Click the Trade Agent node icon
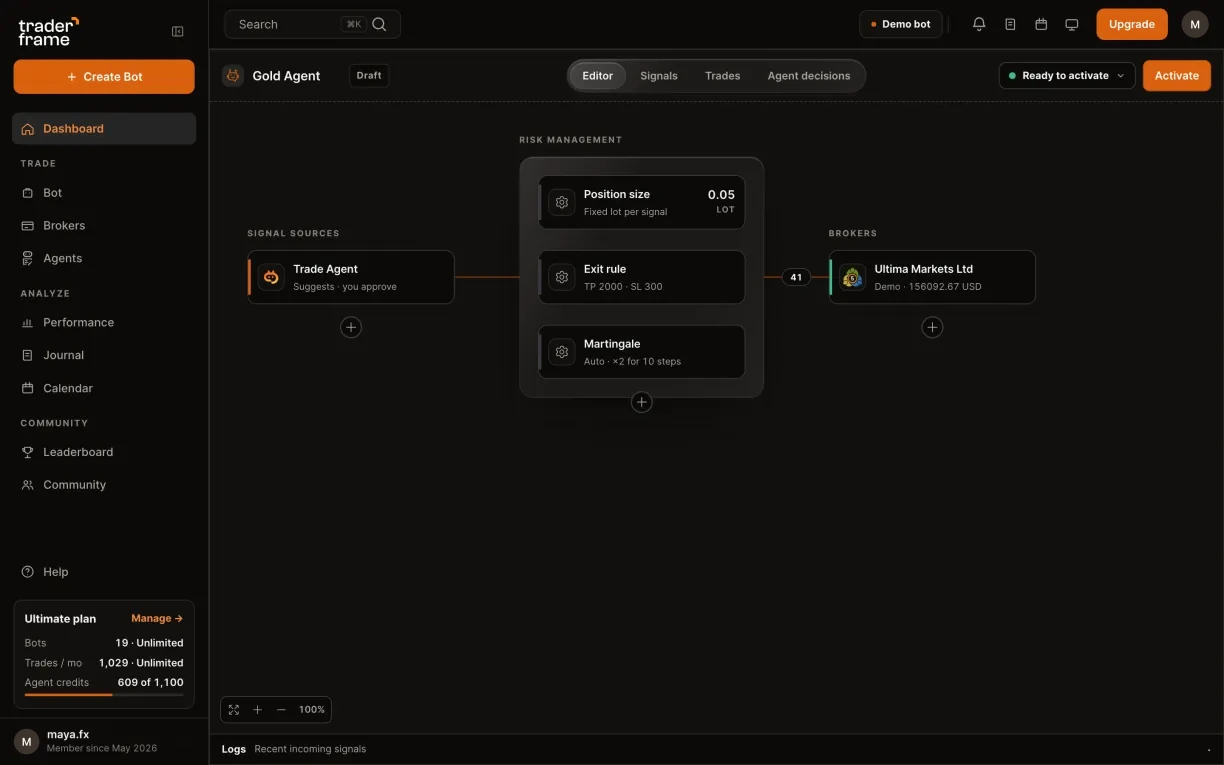 click(x=271, y=277)
